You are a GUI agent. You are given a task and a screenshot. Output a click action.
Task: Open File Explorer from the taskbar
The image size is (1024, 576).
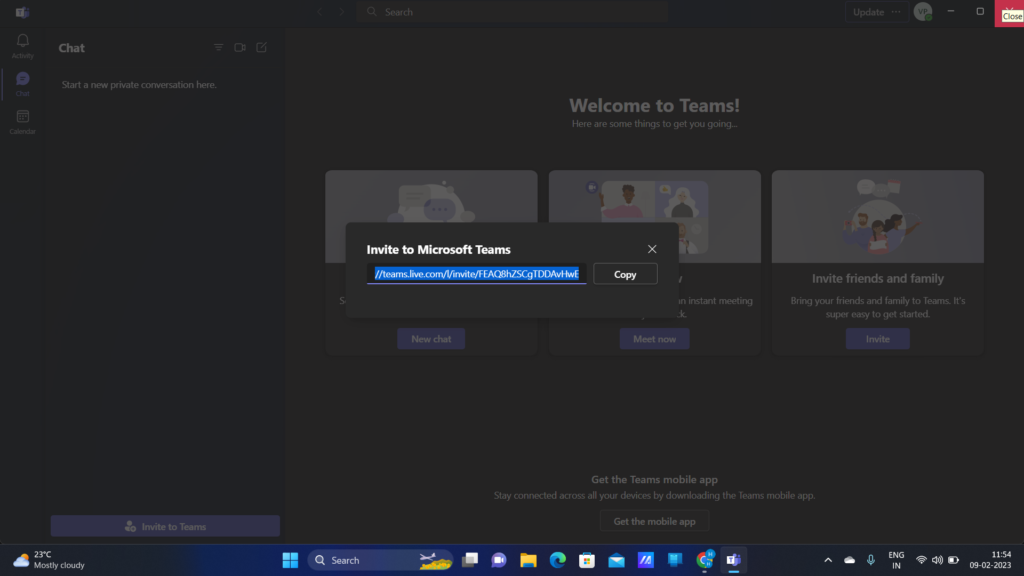528,560
